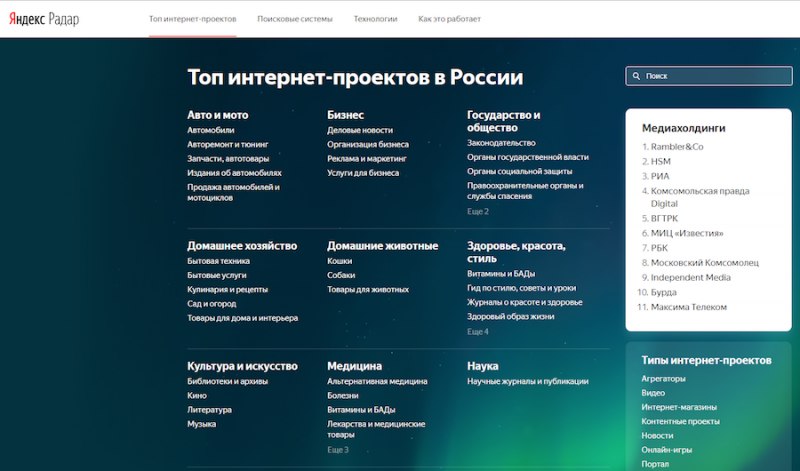This screenshot has height=471, width=800.
Task: Open Медицина category heading
Action: click(x=354, y=366)
